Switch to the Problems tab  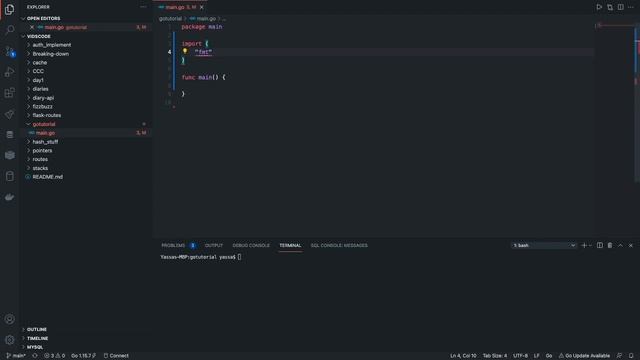tap(173, 245)
